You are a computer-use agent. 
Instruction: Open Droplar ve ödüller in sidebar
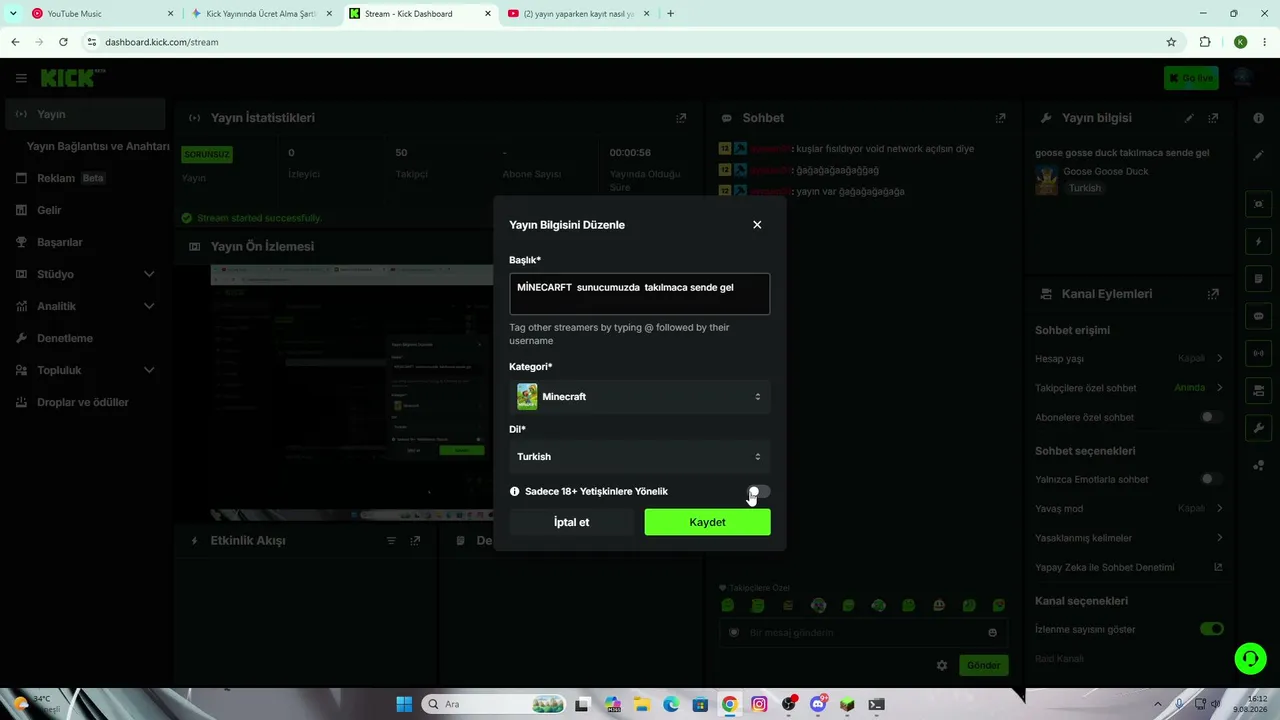[x=85, y=402]
